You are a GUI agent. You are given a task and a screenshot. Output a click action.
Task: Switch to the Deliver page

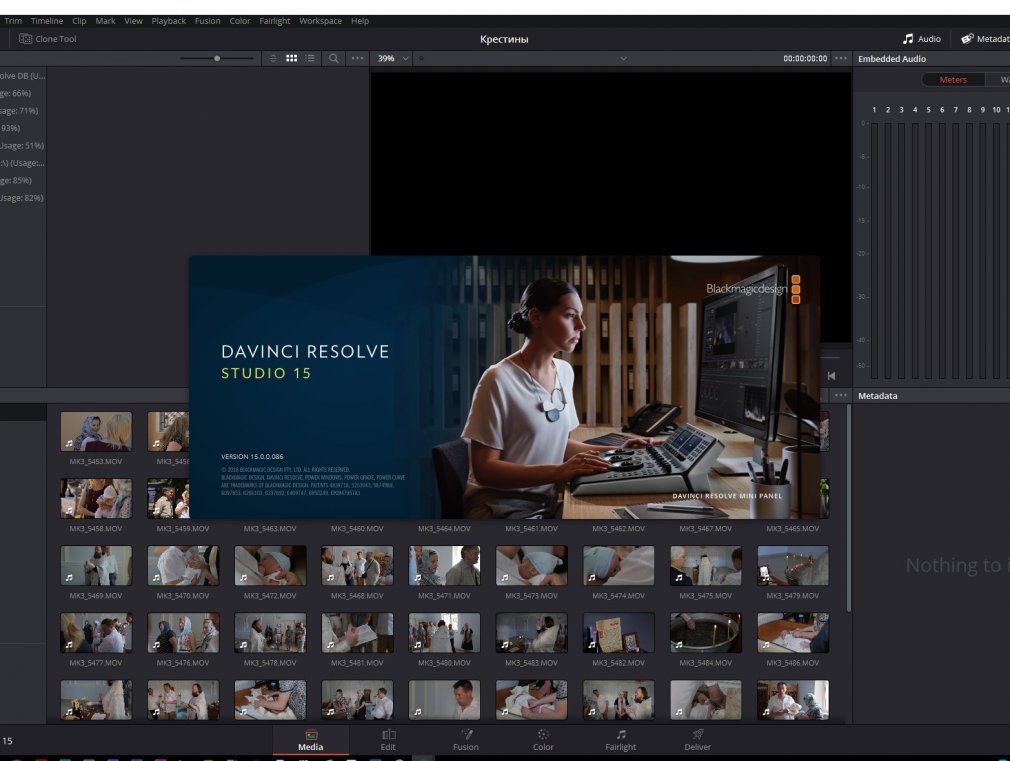tap(698, 740)
